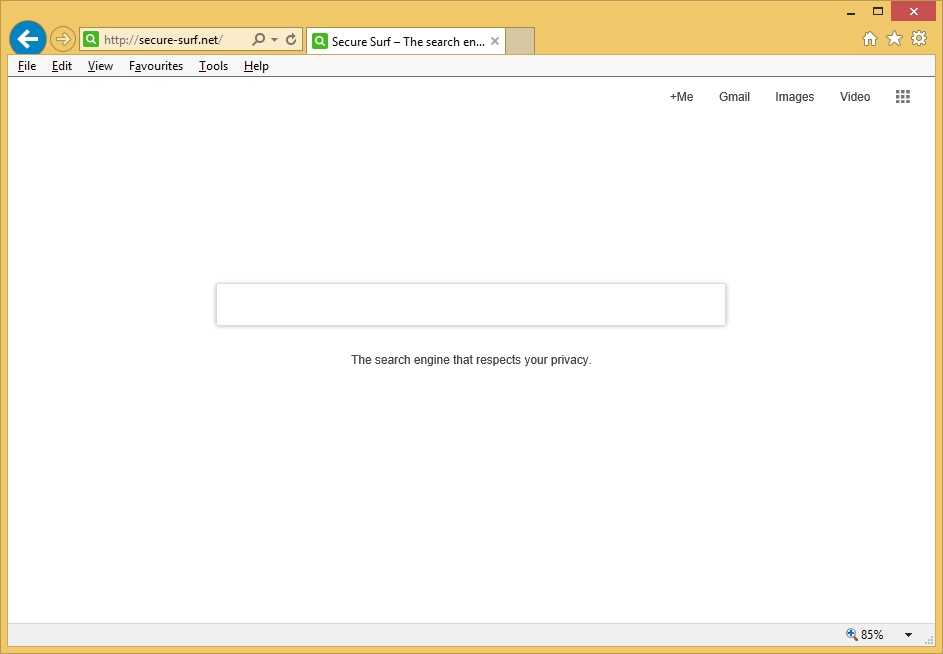Screen dimensions: 943x654
Task: Open the Favourites menu
Action: tap(156, 66)
